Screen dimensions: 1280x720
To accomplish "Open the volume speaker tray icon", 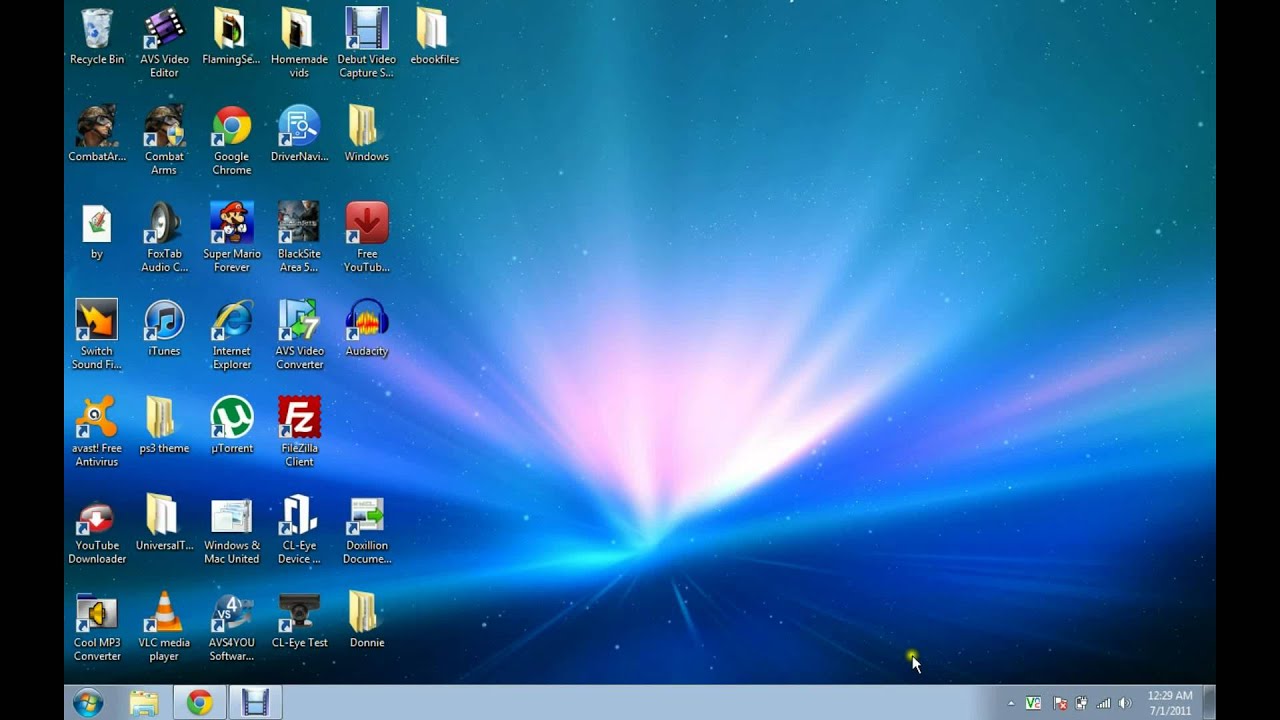I will click(1126, 703).
